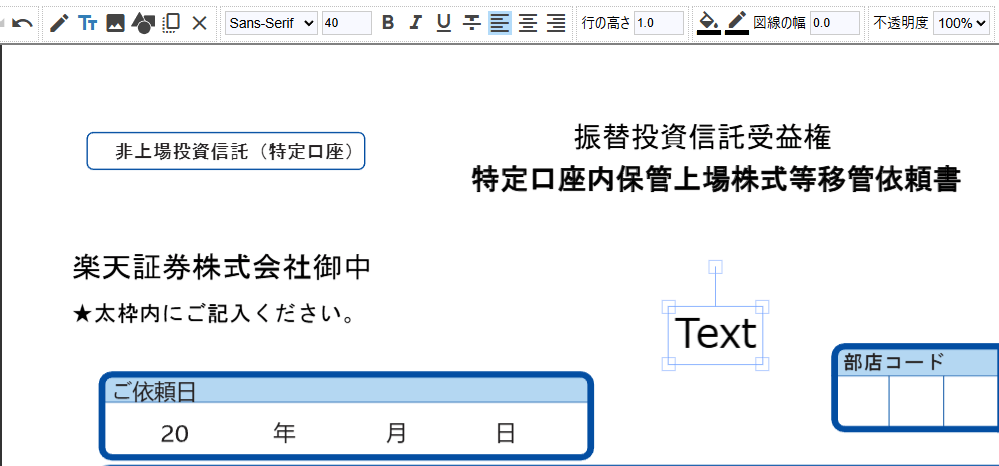
Task: Open the Sans-Serif font dropdown
Action: 271,23
